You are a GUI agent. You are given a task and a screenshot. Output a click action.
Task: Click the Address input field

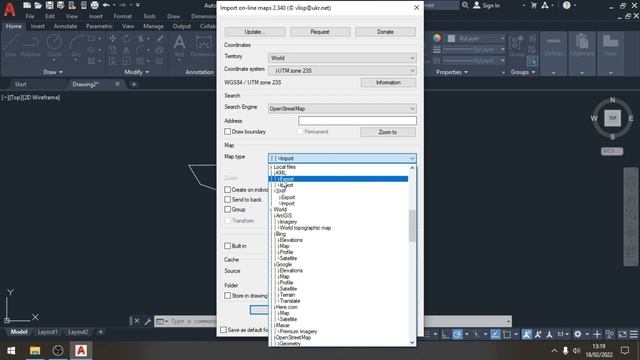357,121
